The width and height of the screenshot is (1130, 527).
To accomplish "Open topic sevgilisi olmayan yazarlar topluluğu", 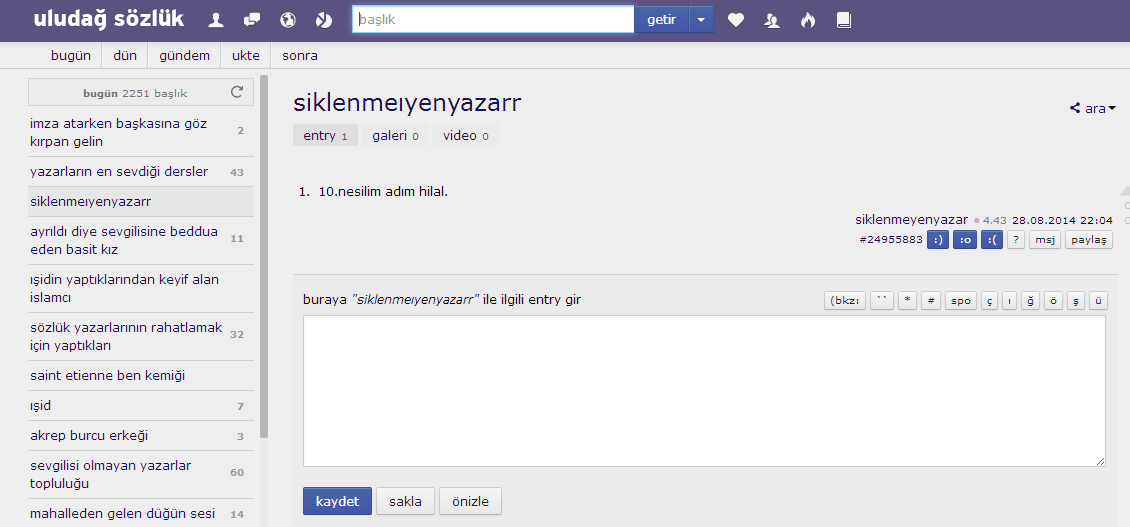I will pyautogui.click(x=141, y=474).
